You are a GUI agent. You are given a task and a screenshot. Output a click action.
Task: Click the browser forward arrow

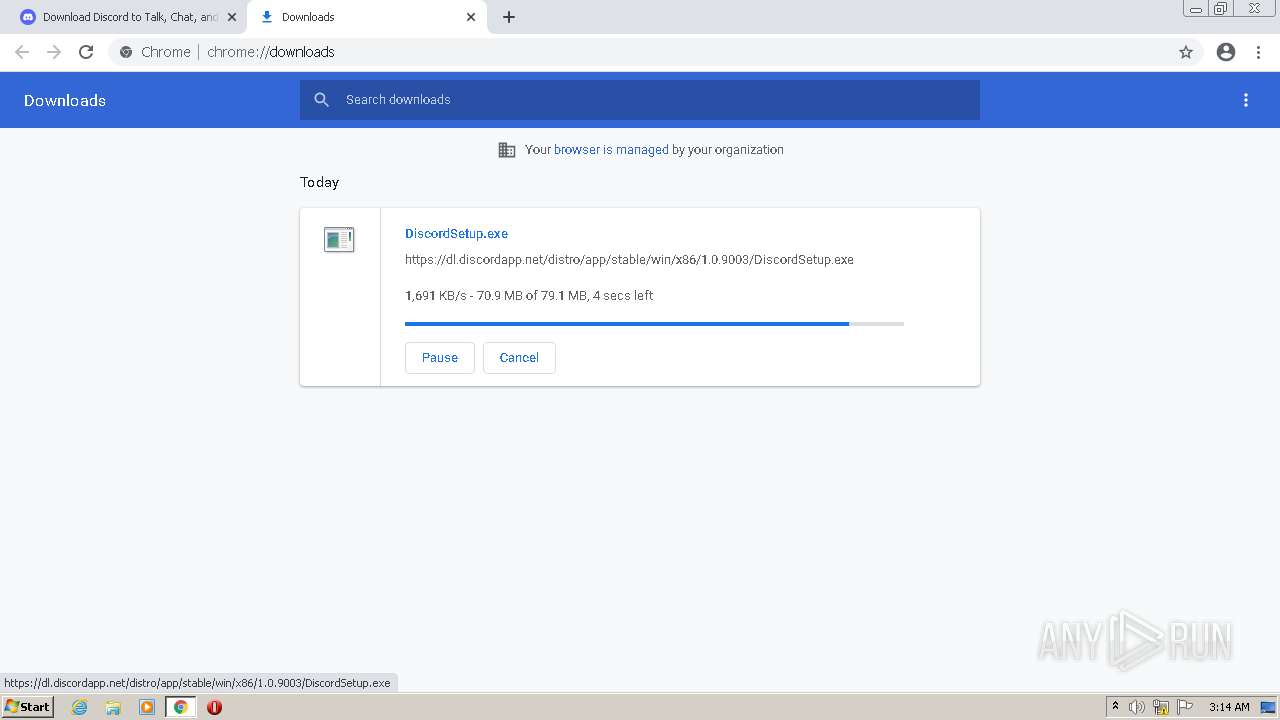[54, 52]
